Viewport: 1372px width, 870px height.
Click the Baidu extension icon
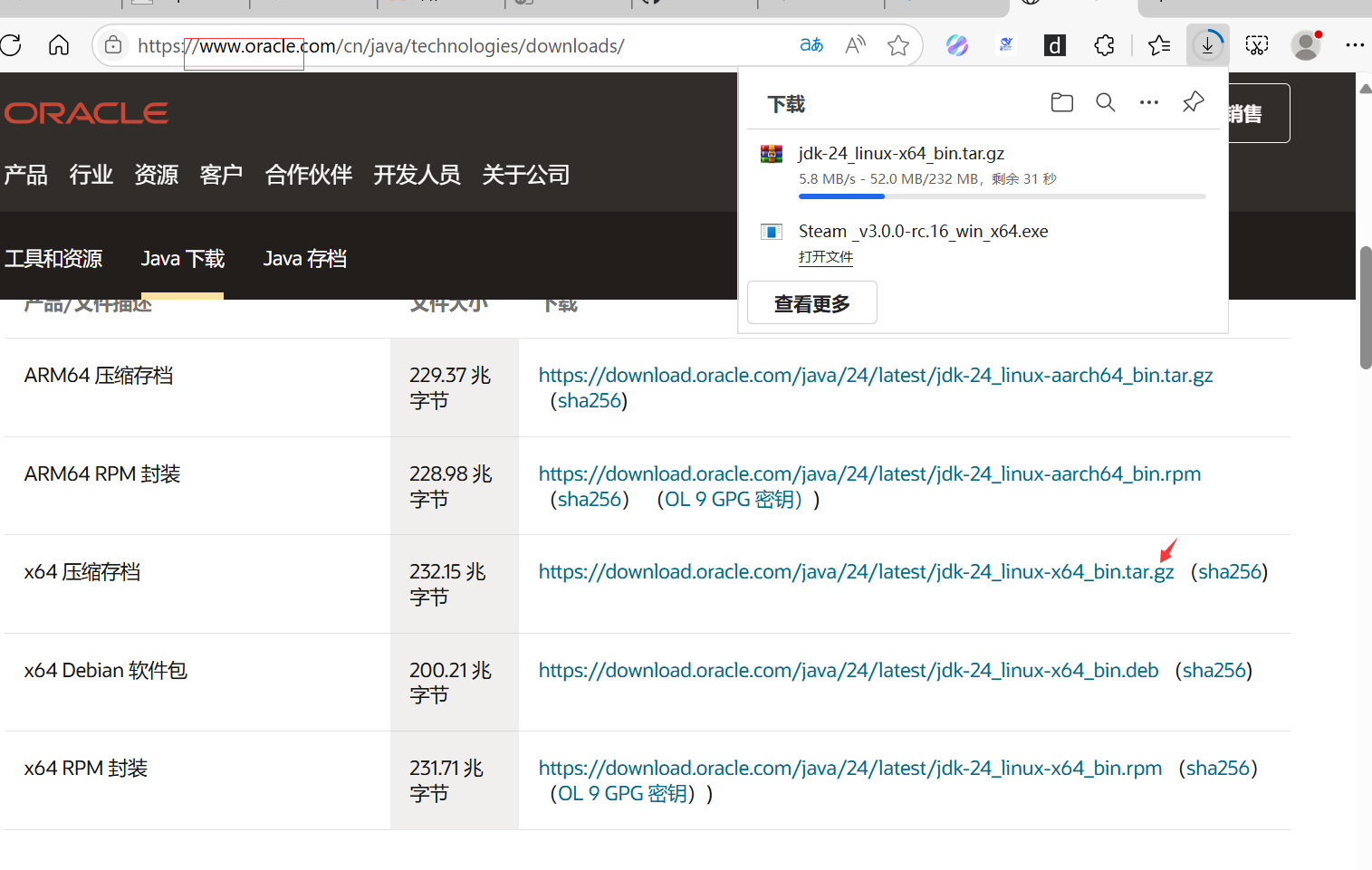click(1006, 45)
